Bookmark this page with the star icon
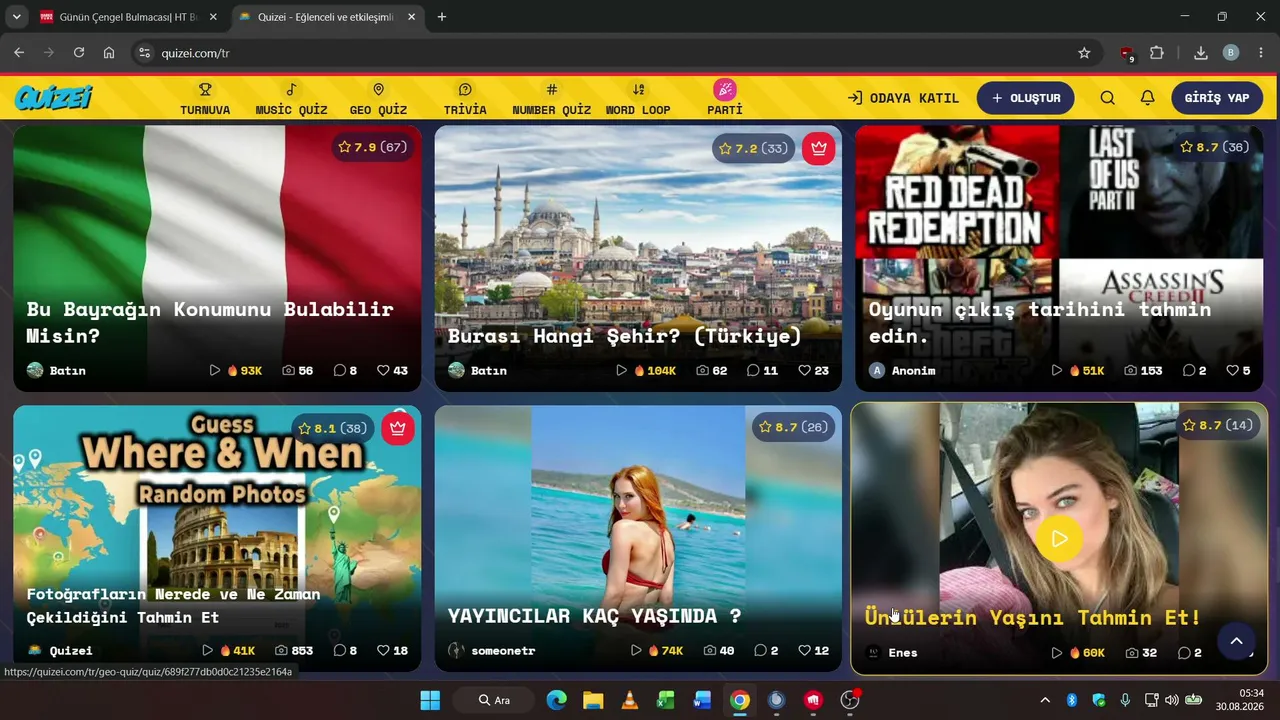 [x=1084, y=53]
